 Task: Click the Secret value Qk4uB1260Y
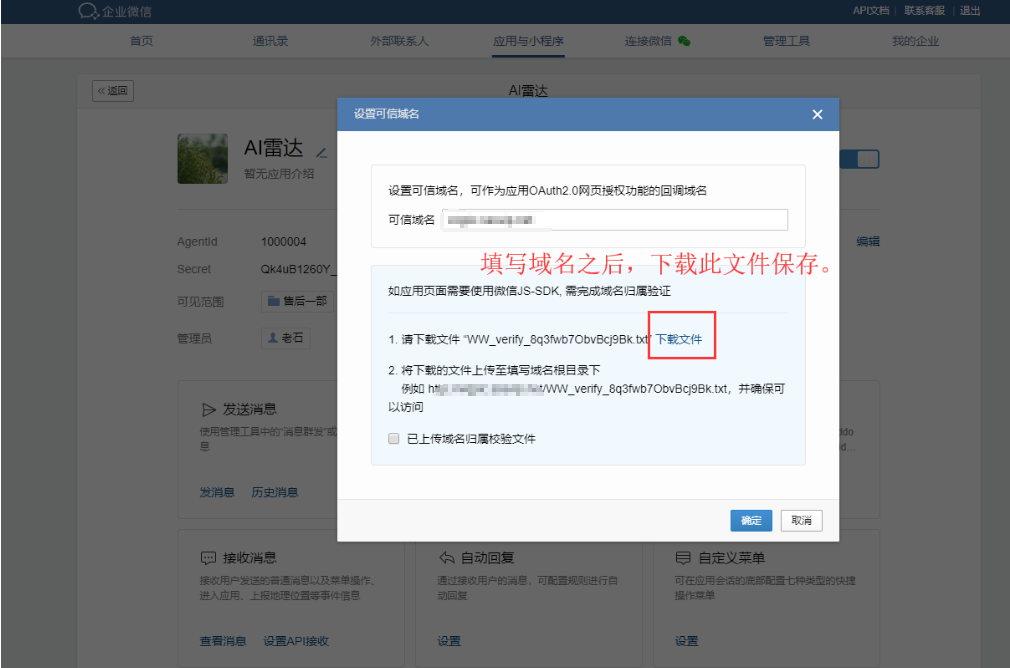298,269
